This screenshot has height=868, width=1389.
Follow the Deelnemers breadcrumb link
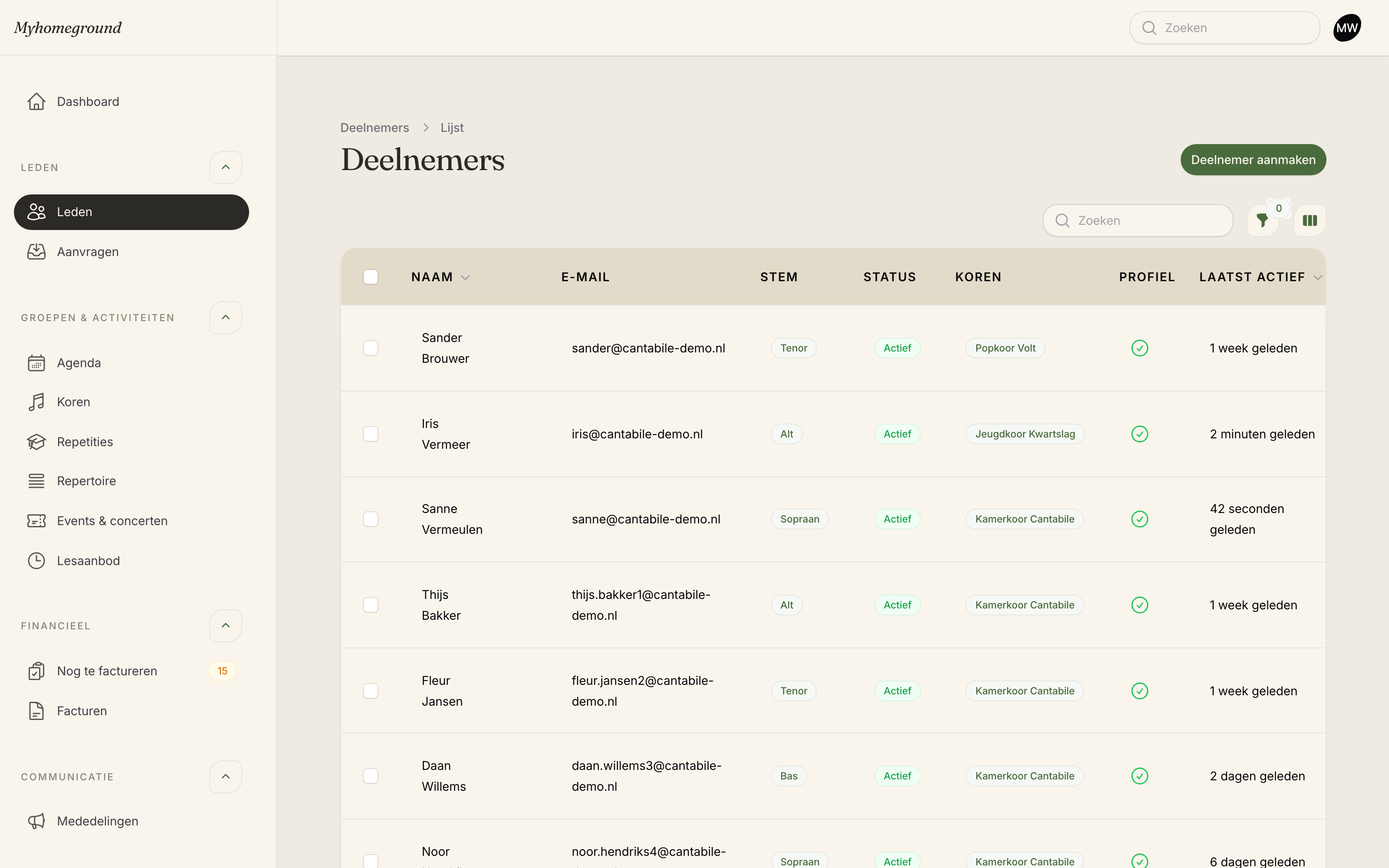(375, 128)
